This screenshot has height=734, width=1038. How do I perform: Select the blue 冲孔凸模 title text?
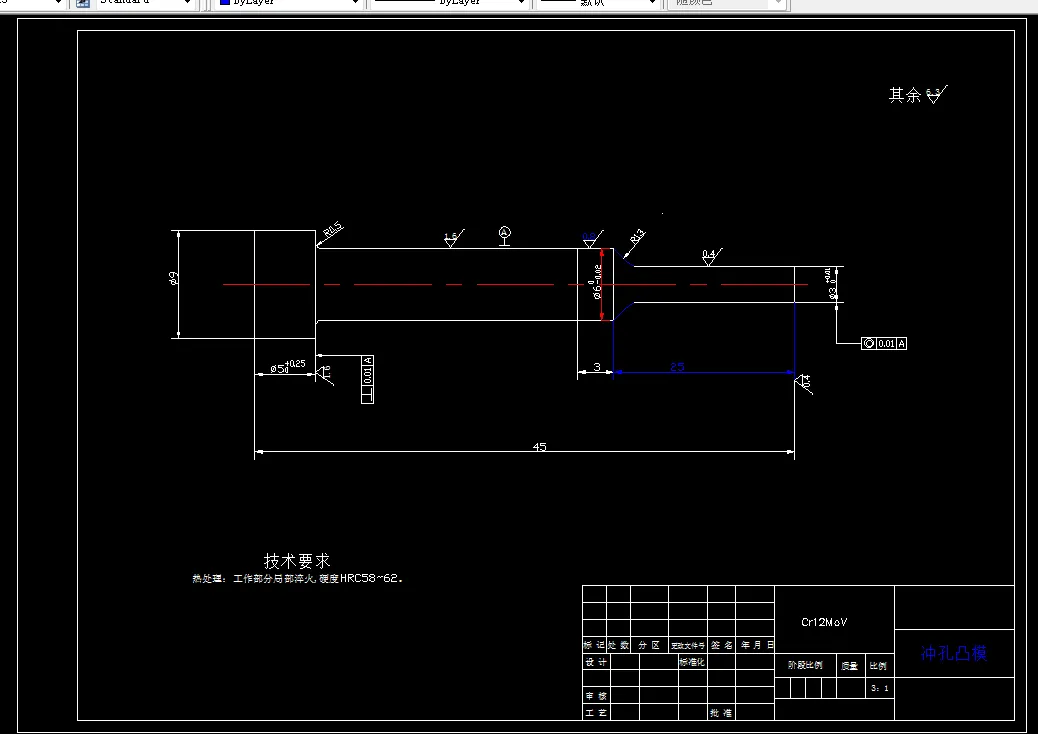[954, 654]
